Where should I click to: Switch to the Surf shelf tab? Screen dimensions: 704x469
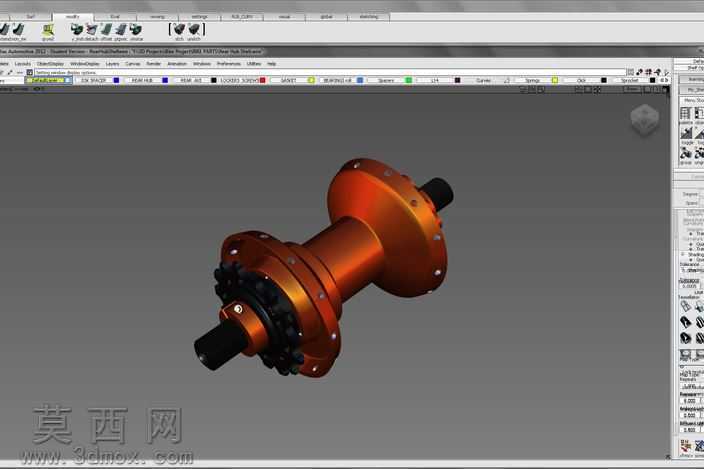31,17
